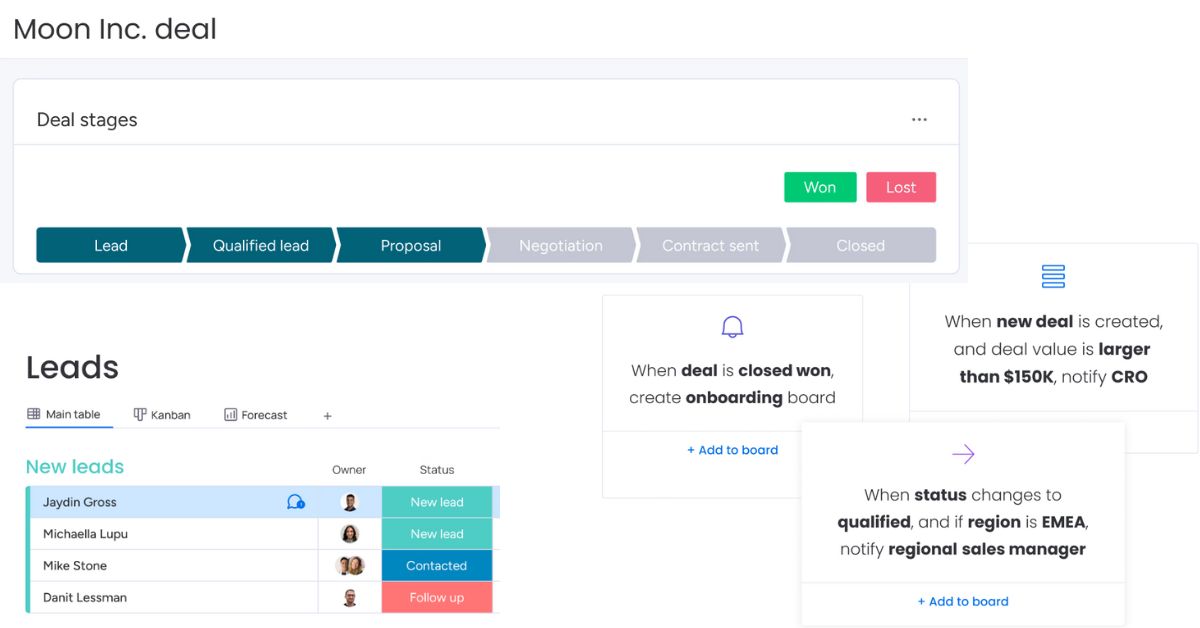Switch to the Main table tab
This screenshot has height=628, width=1200.
coord(67,414)
